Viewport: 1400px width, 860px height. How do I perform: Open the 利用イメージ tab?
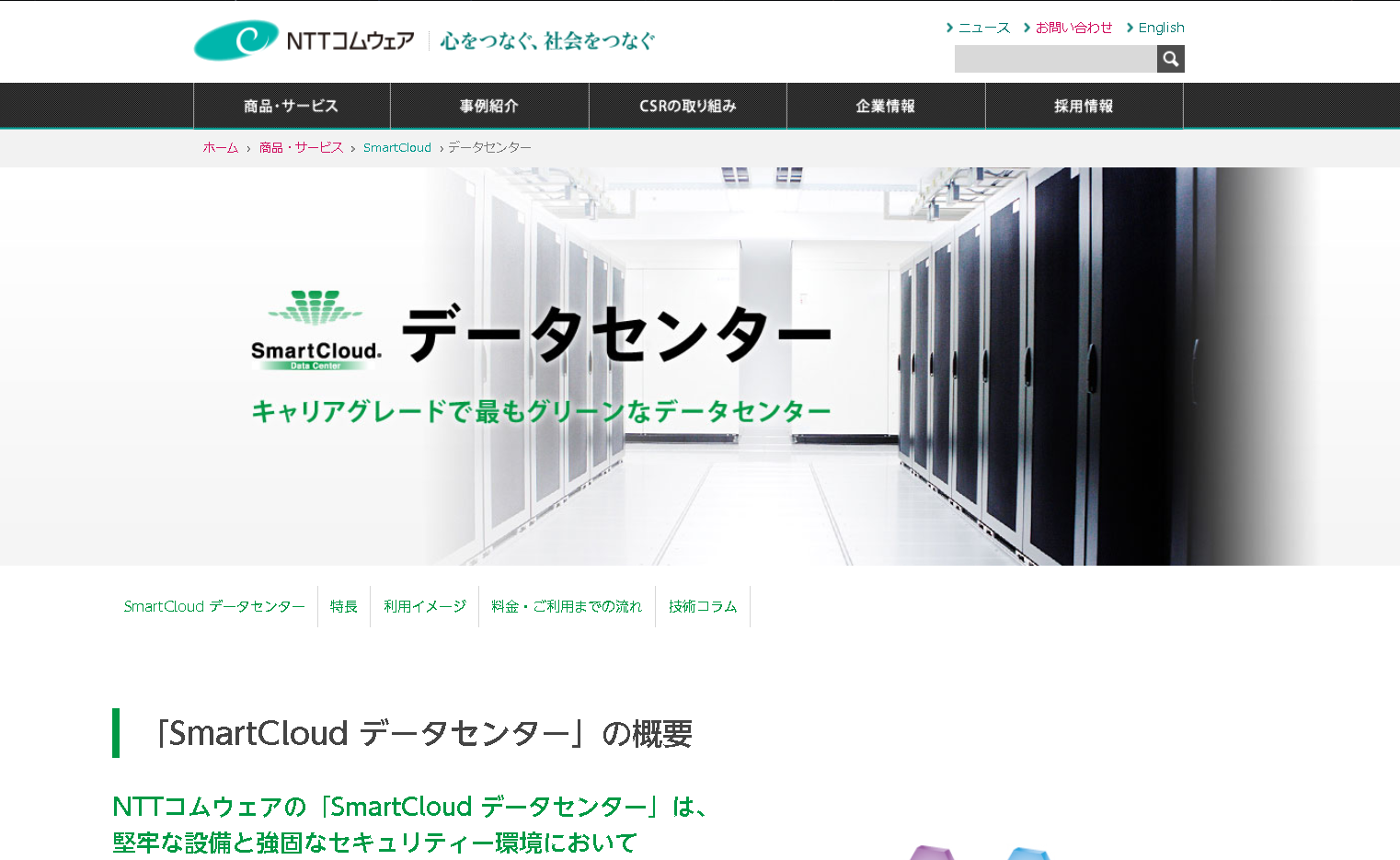pos(425,606)
